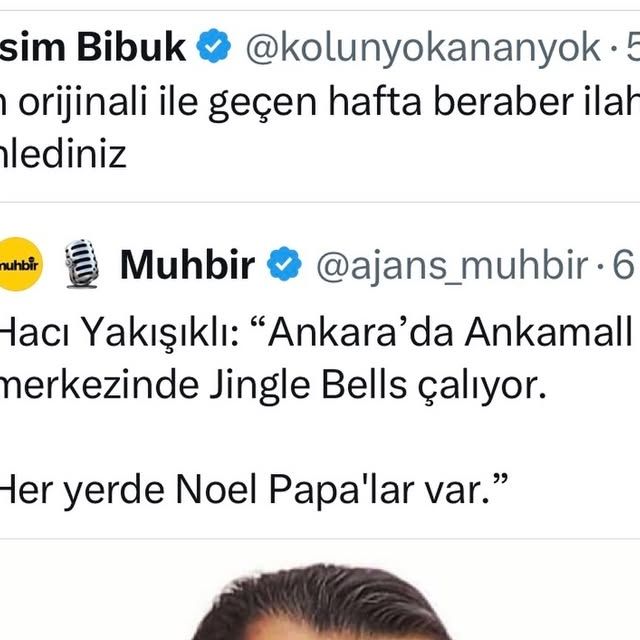Click the timestamp after @kolunyokananyok
The image size is (640, 640).
[633, 46]
